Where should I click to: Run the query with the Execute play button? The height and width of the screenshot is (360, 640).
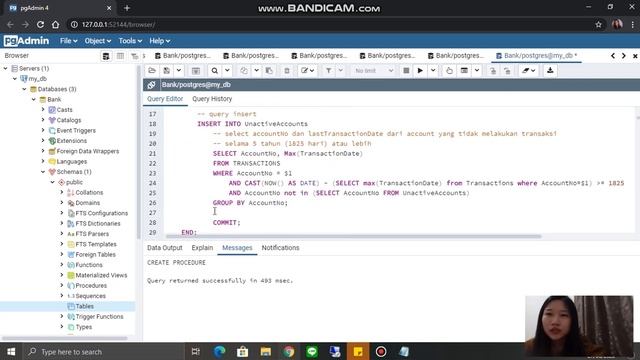[x=420, y=71]
